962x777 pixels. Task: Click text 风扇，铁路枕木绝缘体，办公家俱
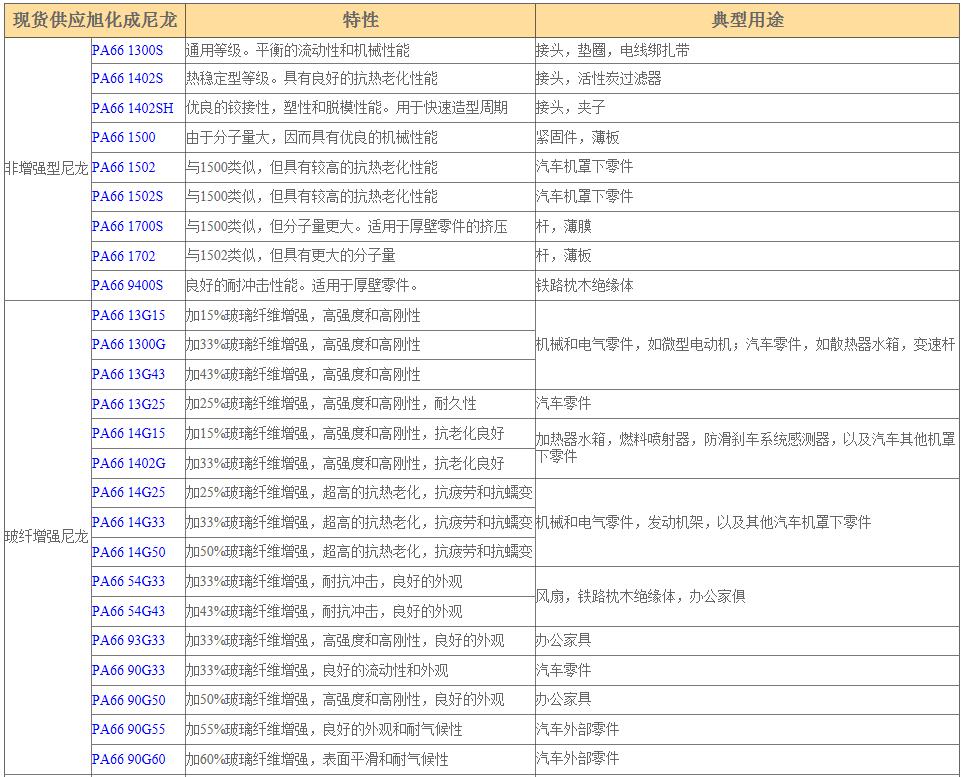(641, 597)
